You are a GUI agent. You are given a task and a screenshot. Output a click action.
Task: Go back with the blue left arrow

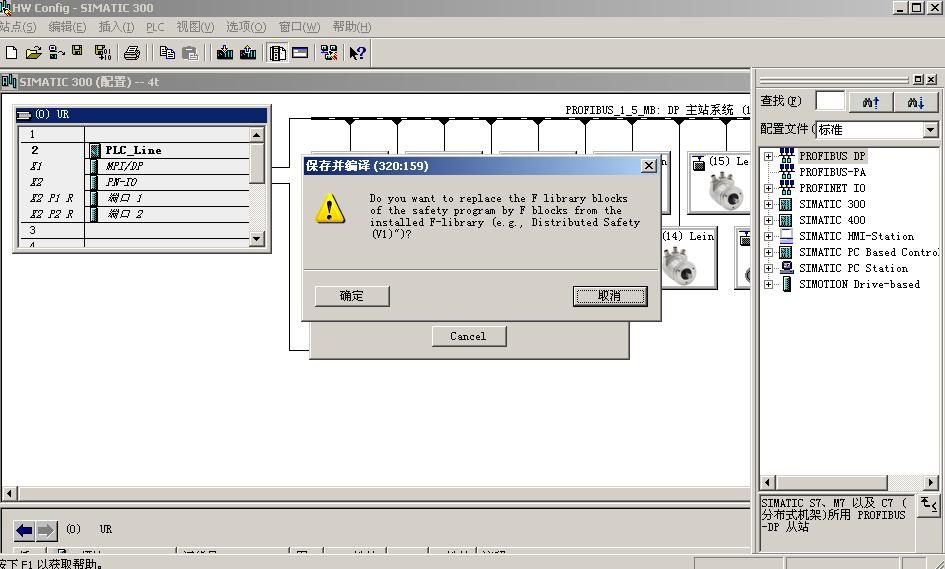click(25, 530)
